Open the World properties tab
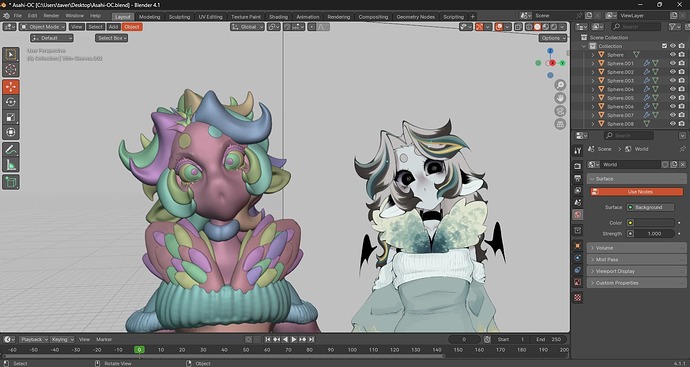This screenshot has width=690, height=367. point(578,214)
